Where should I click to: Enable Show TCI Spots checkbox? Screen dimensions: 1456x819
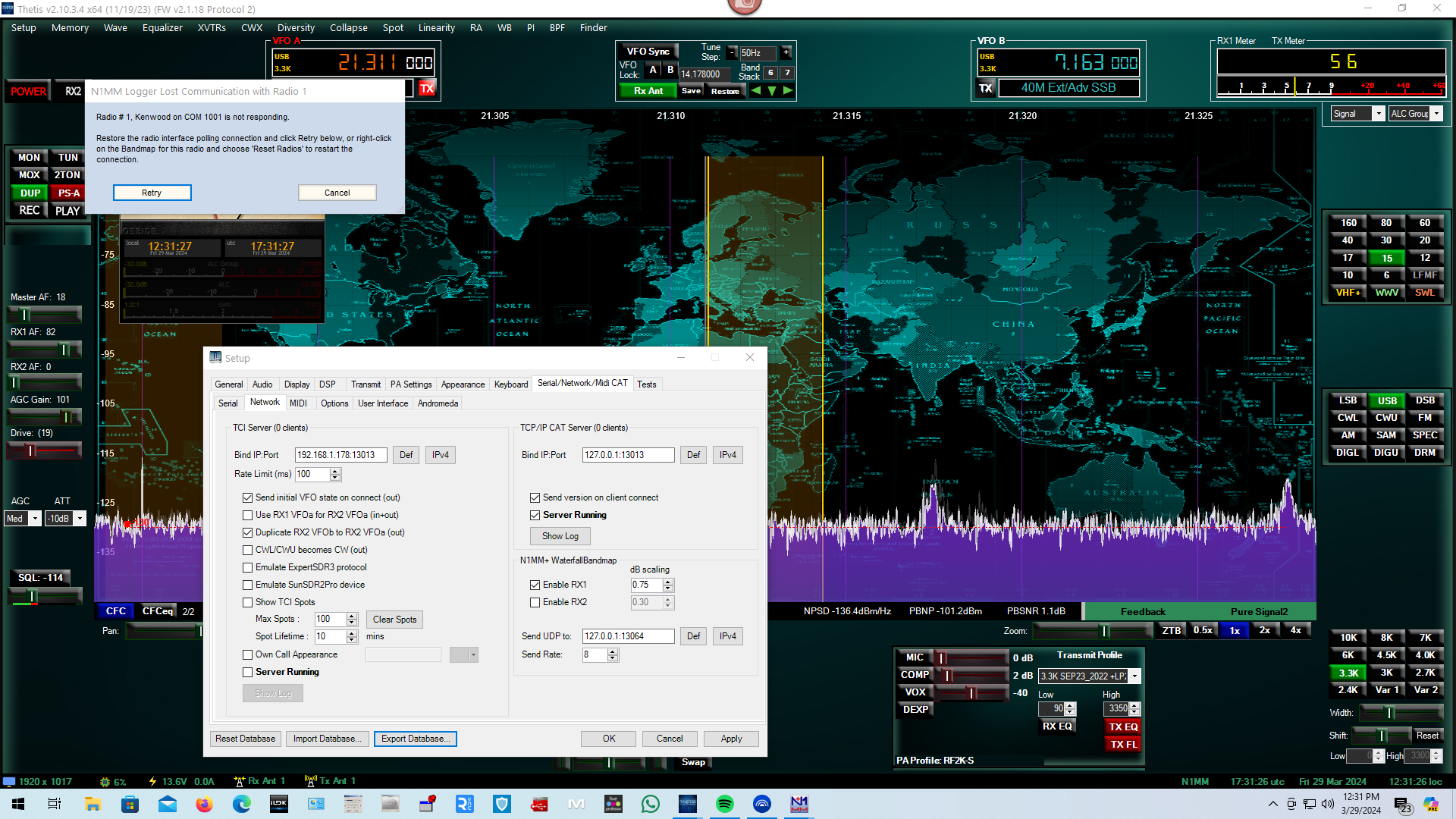tap(247, 603)
